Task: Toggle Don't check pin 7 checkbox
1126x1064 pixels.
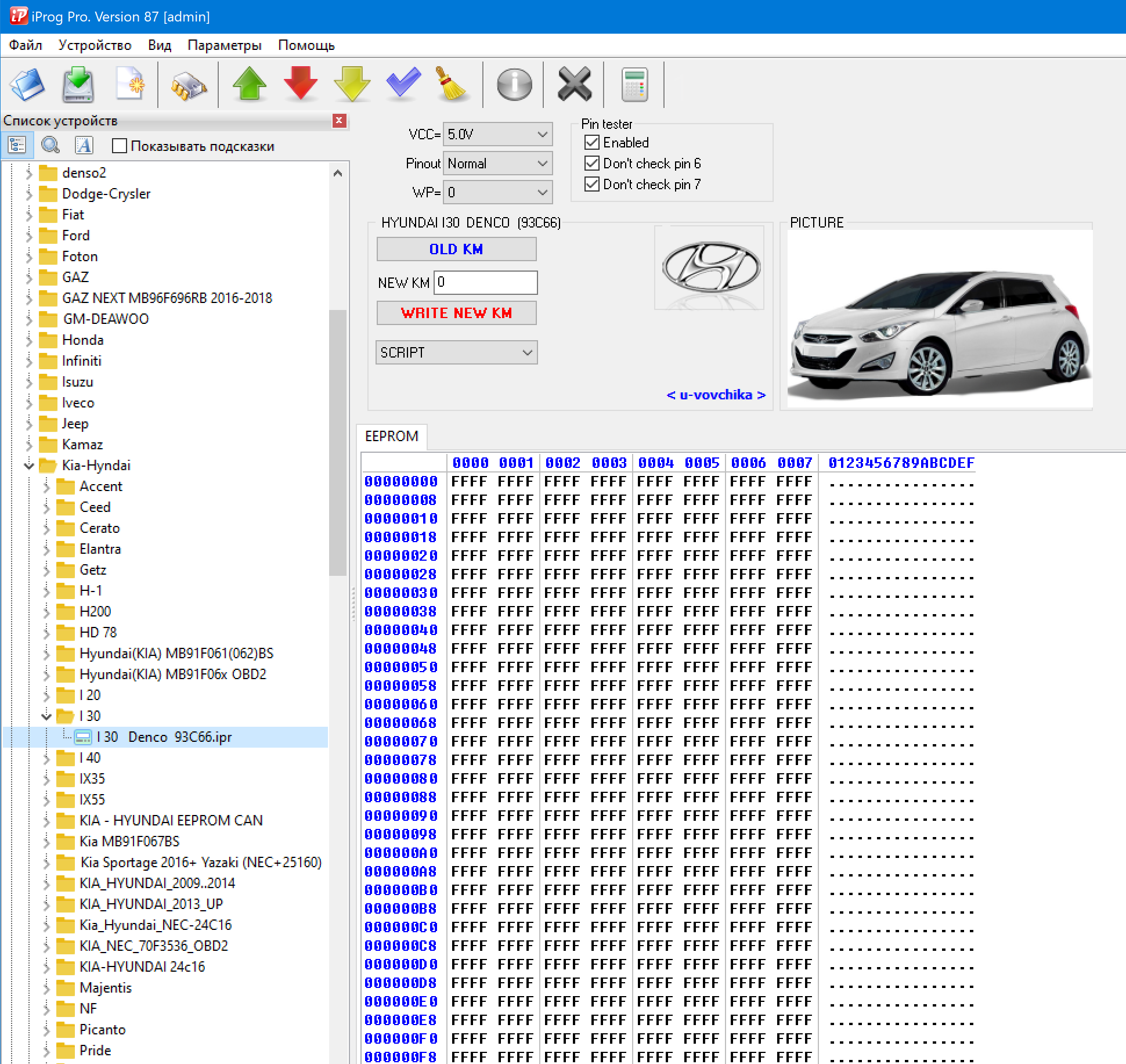Action: coord(592,184)
